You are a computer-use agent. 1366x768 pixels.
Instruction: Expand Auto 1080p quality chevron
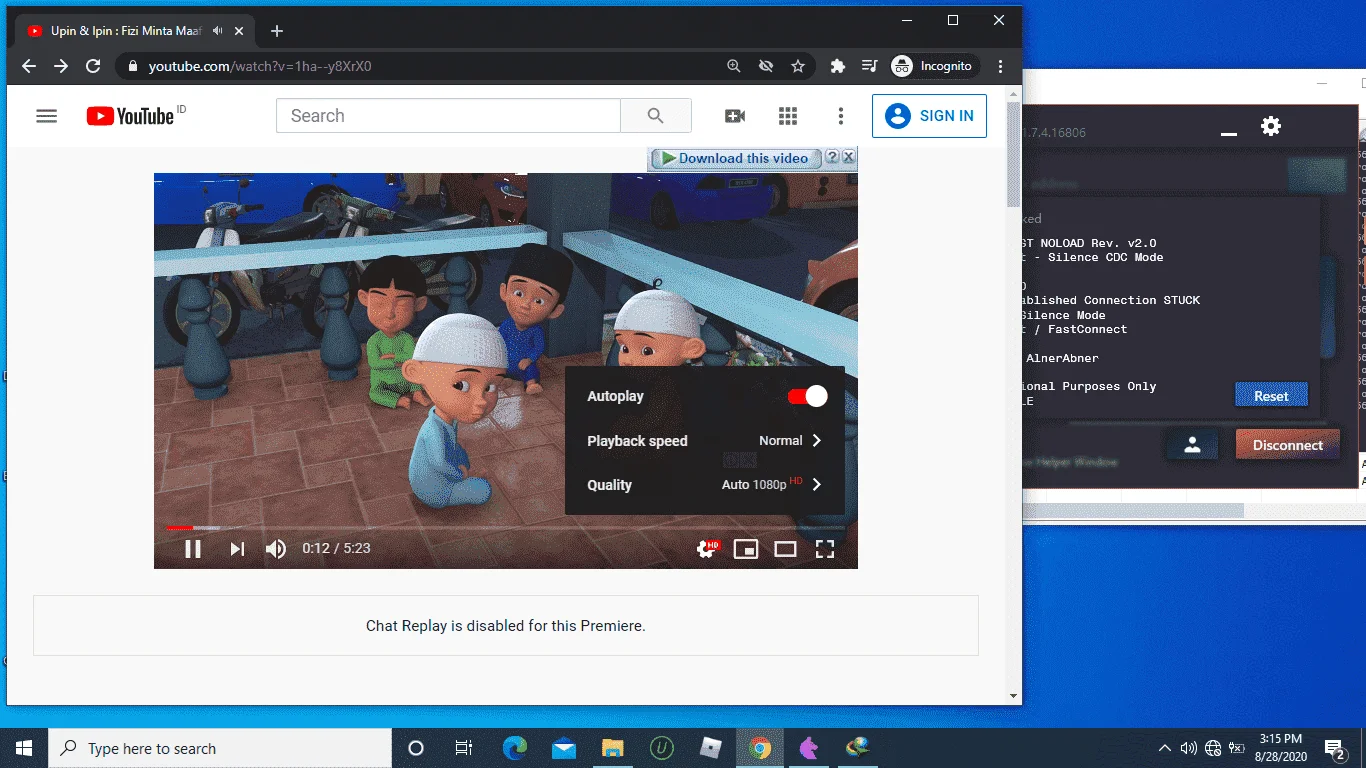click(x=816, y=485)
